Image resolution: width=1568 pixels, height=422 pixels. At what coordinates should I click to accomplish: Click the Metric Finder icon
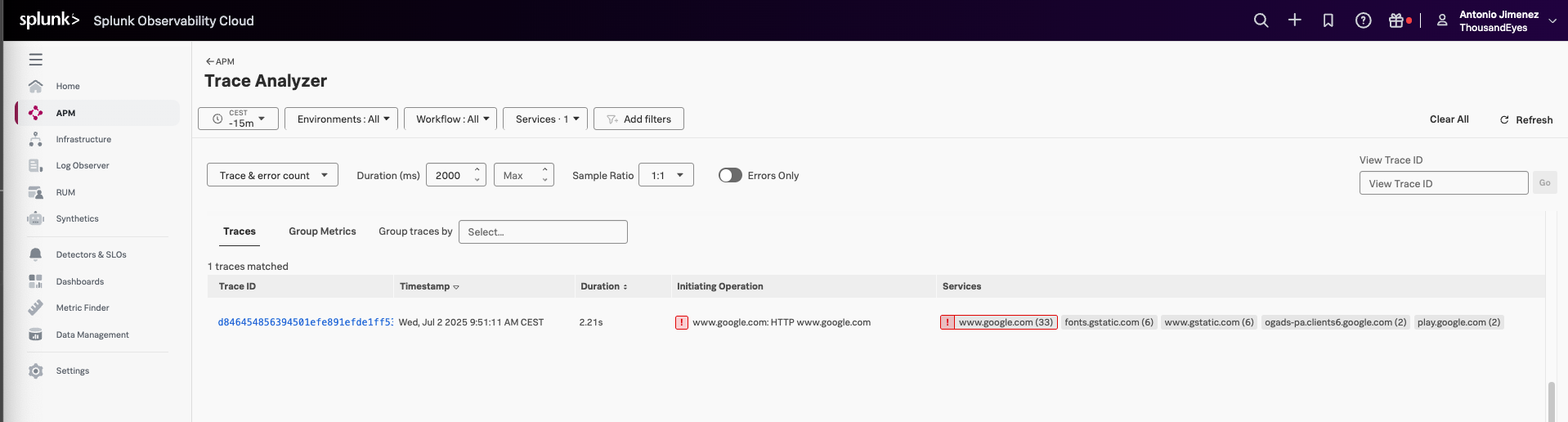(x=35, y=308)
